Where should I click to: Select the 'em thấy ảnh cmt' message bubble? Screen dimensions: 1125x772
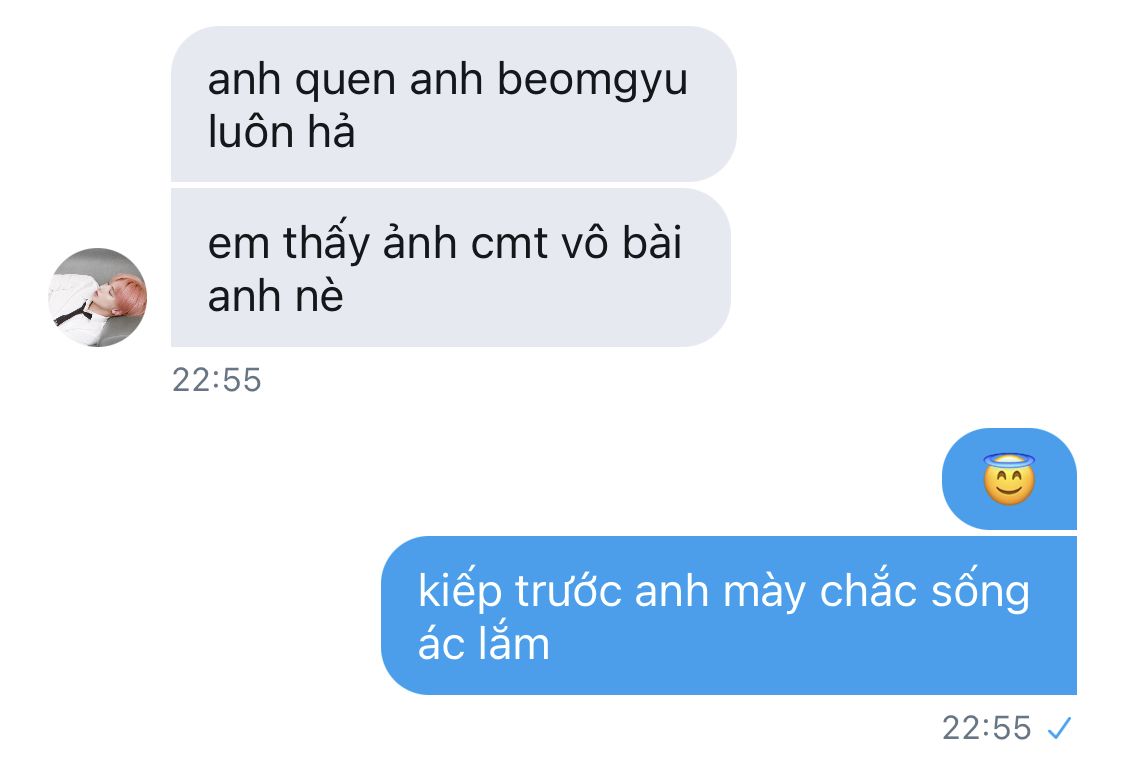(451, 268)
